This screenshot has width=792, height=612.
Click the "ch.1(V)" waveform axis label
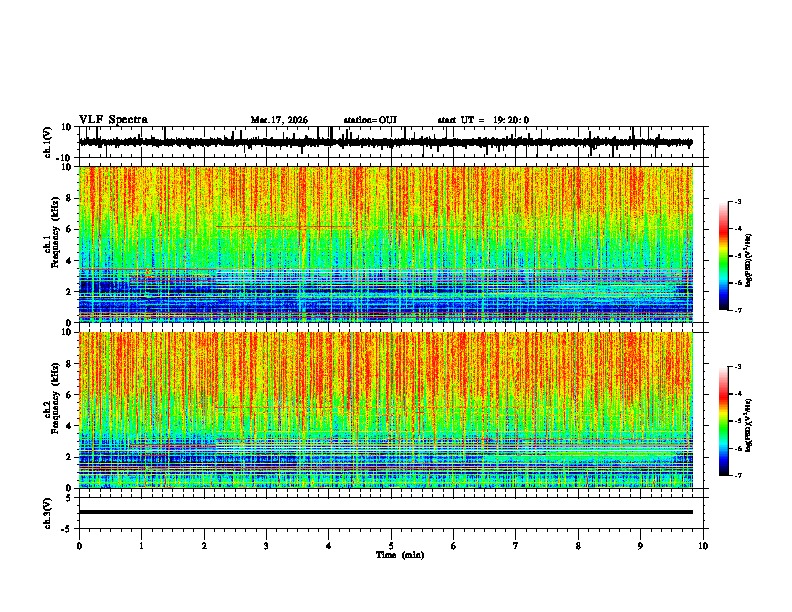[48, 142]
